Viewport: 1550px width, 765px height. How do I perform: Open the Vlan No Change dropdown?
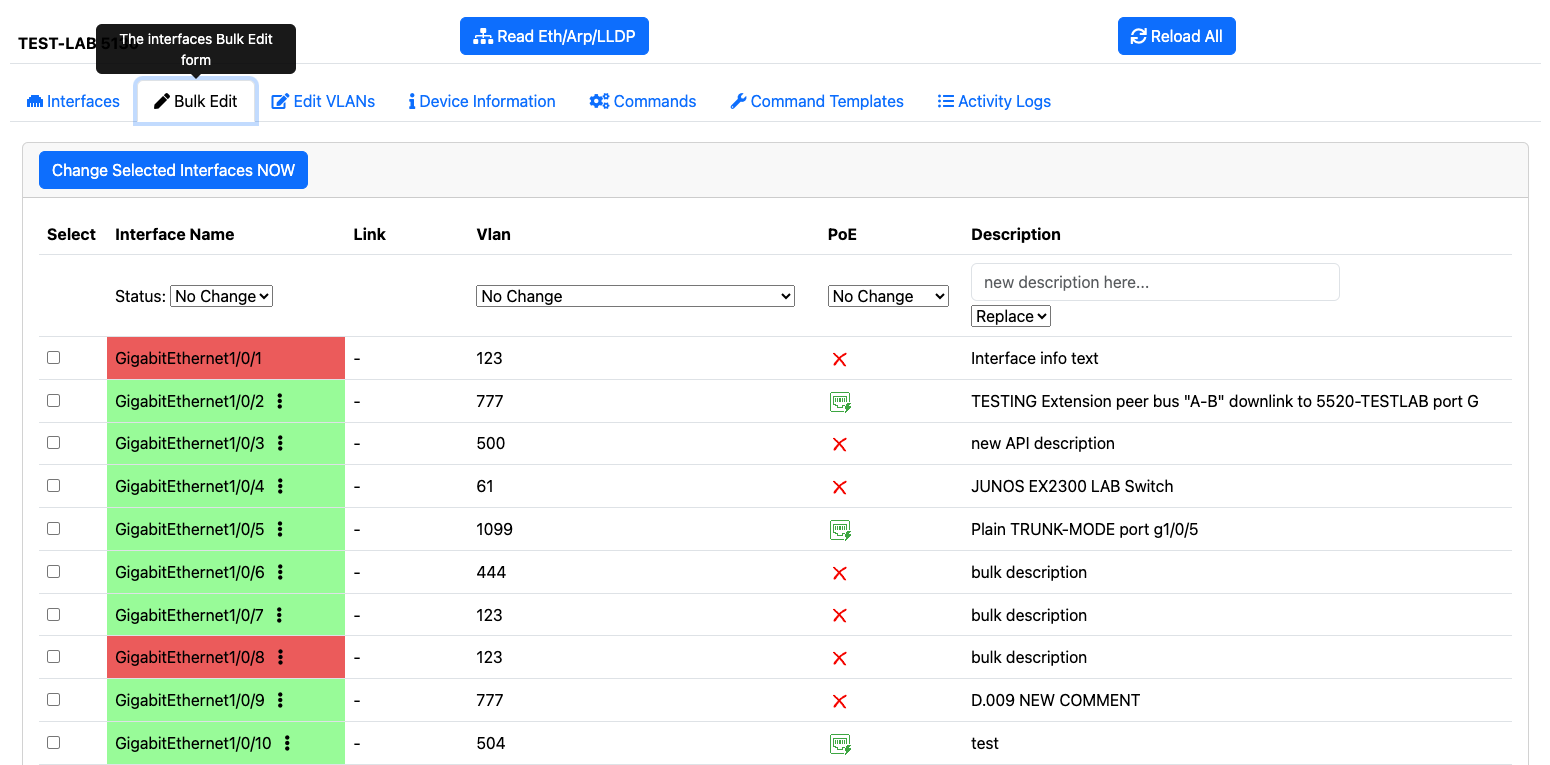coord(636,296)
